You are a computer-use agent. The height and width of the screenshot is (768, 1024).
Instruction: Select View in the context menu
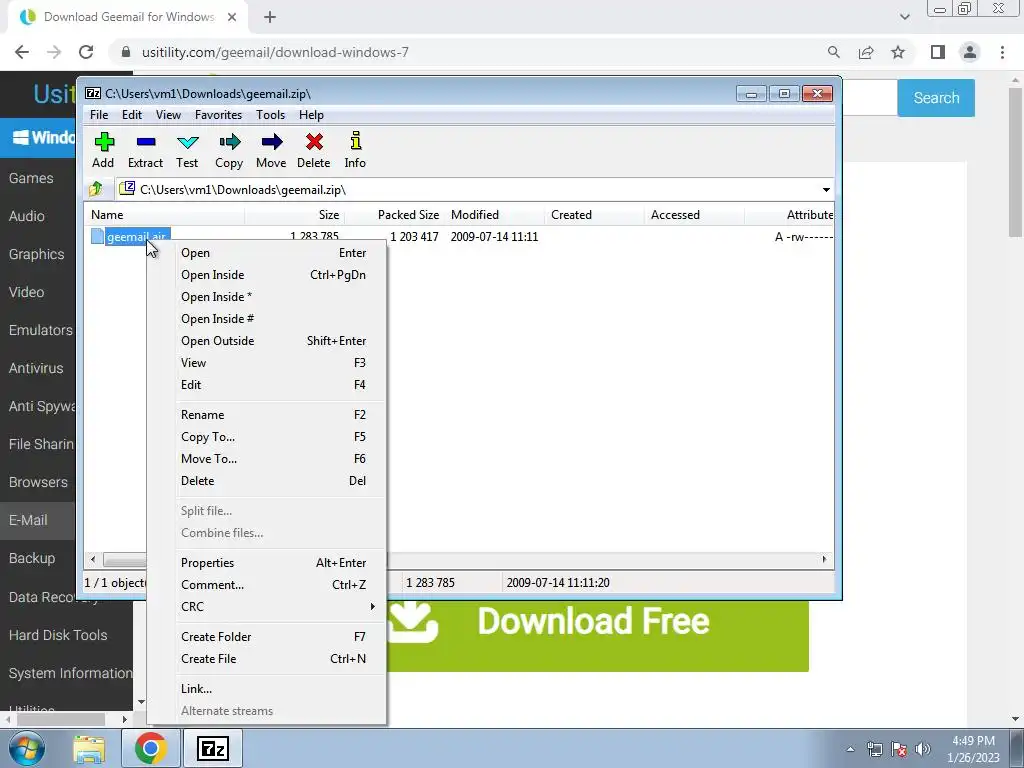(x=266, y=362)
